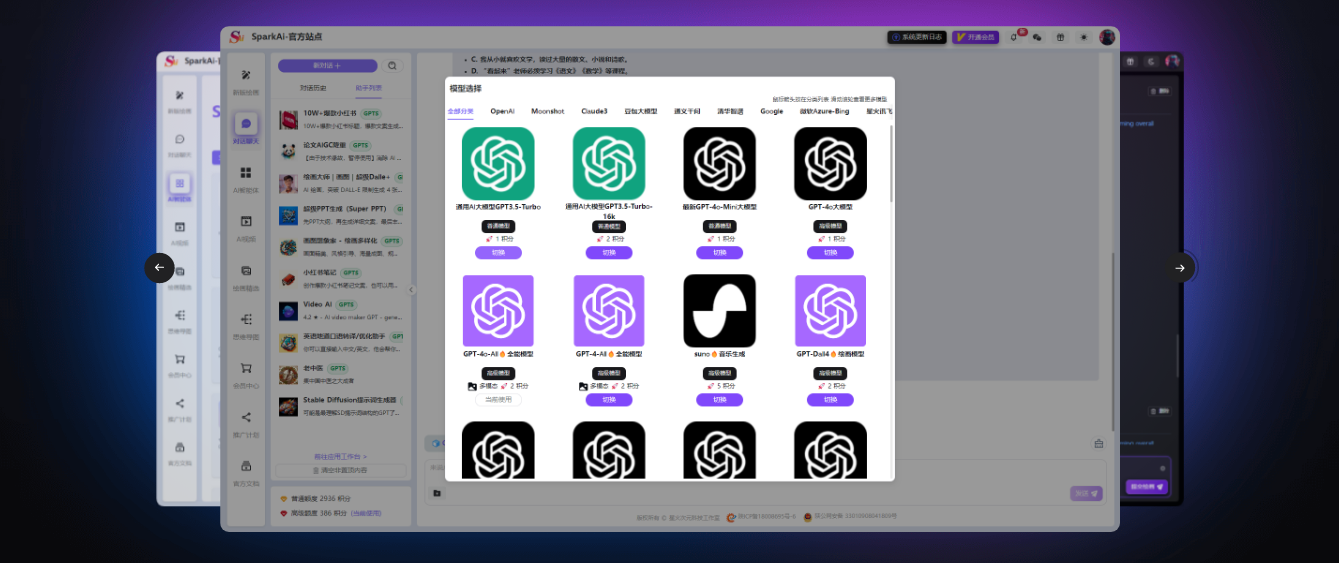The image size is (1339, 563).
Task: Open the notification bell icon with badge
Action: click(1015, 37)
